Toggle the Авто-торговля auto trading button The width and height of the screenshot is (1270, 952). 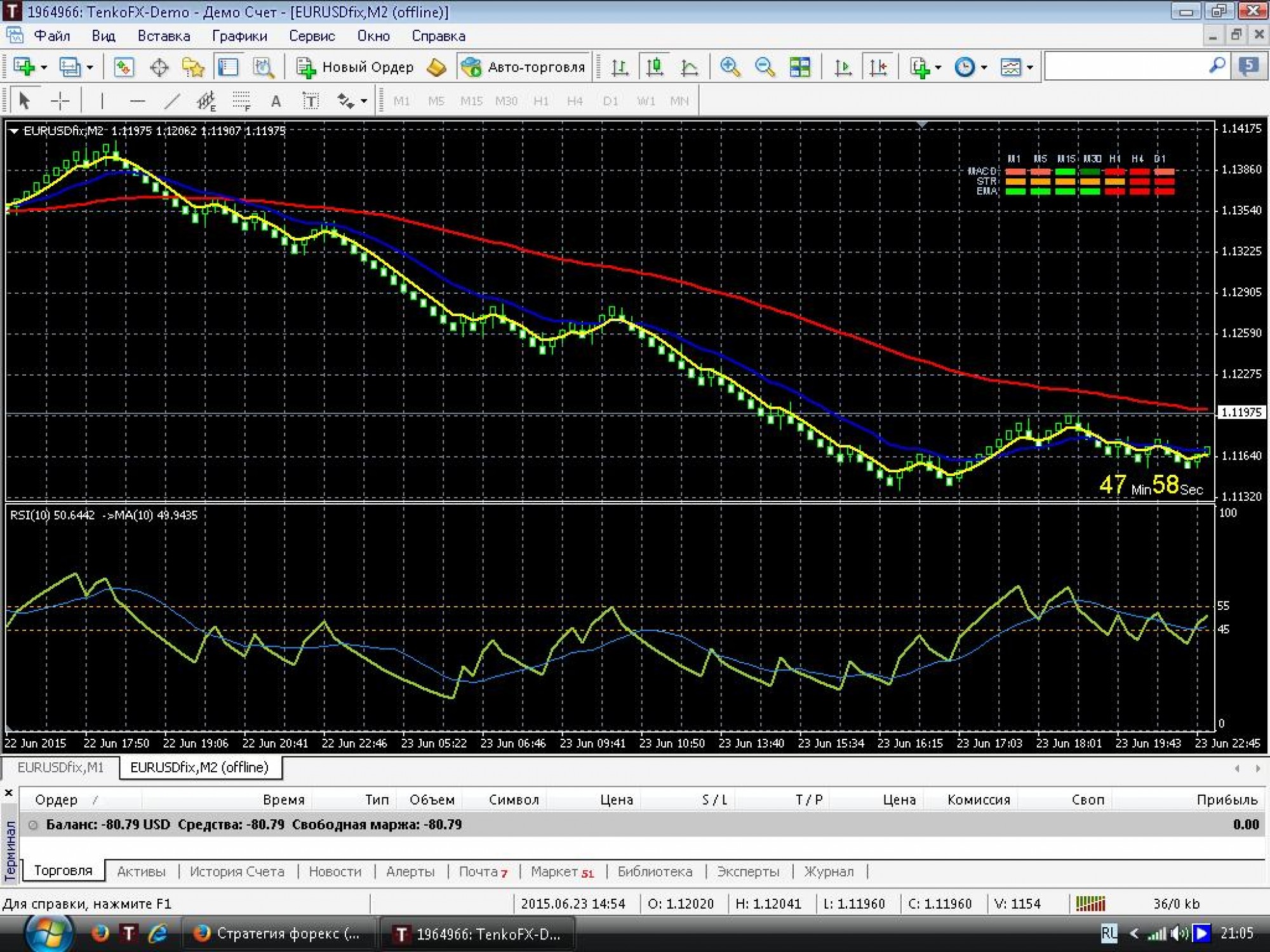coord(523,67)
